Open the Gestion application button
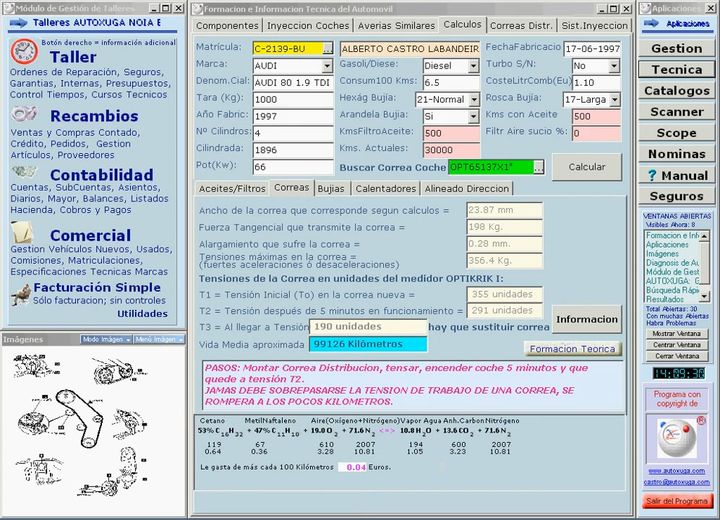Image resolution: width=720 pixels, height=520 pixels. [676, 48]
